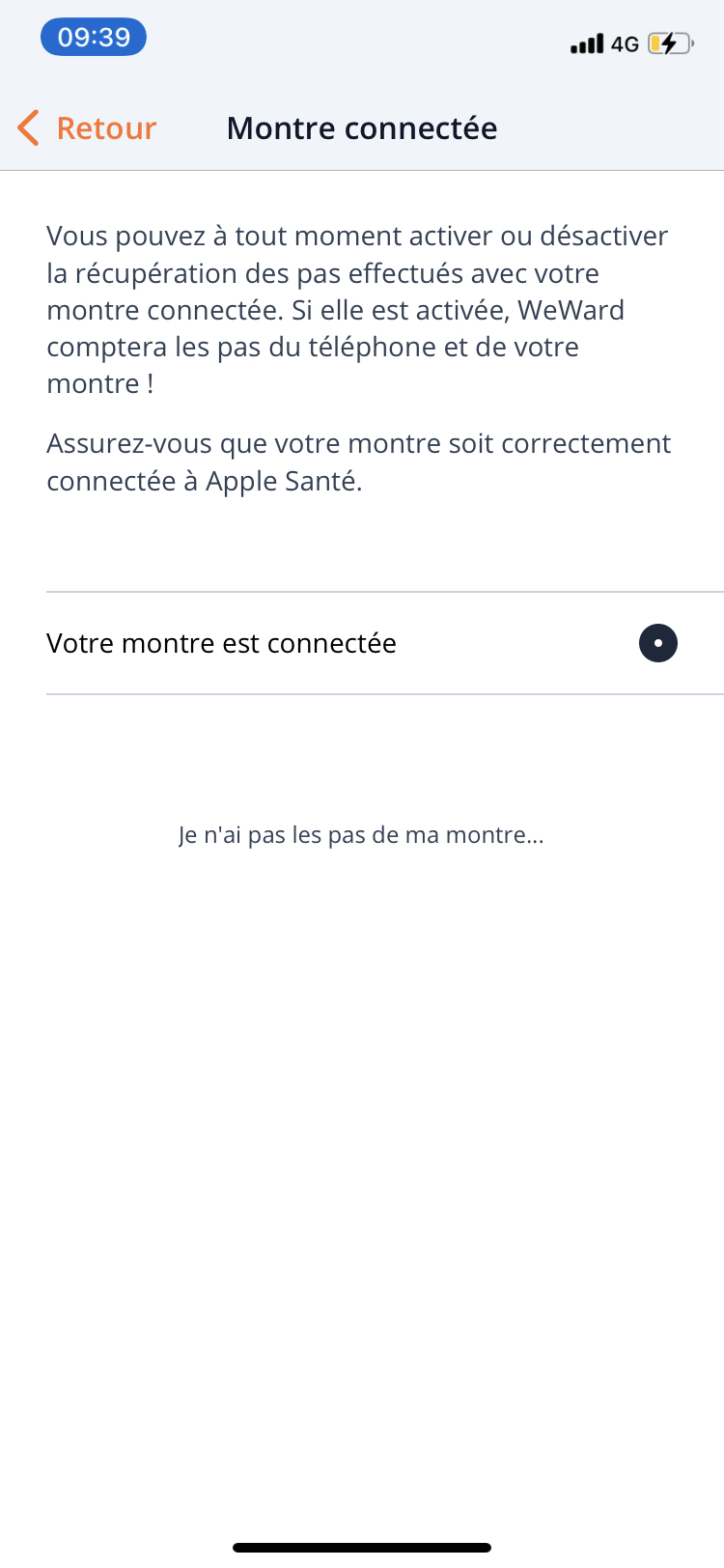Tap empty header area right of the title
The width and height of the screenshot is (724, 1568).
[618, 128]
